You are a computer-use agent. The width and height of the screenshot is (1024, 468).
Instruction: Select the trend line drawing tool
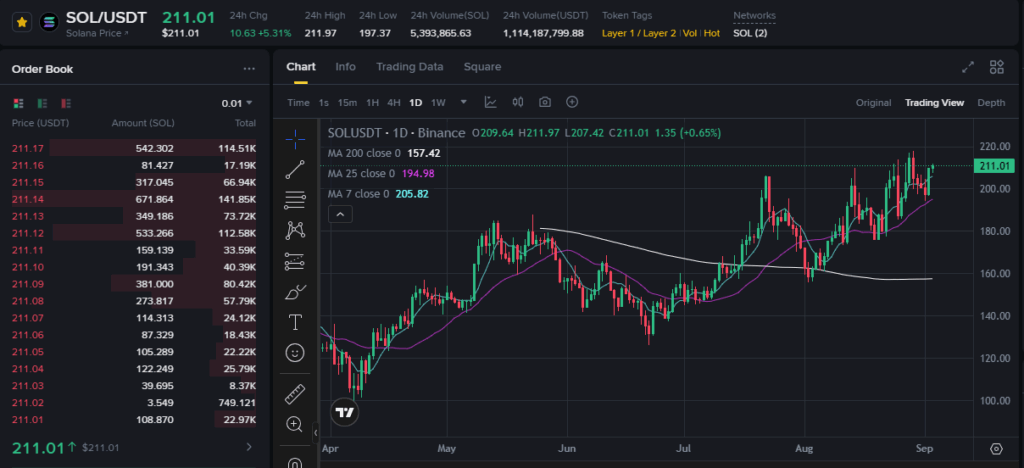click(295, 170)
